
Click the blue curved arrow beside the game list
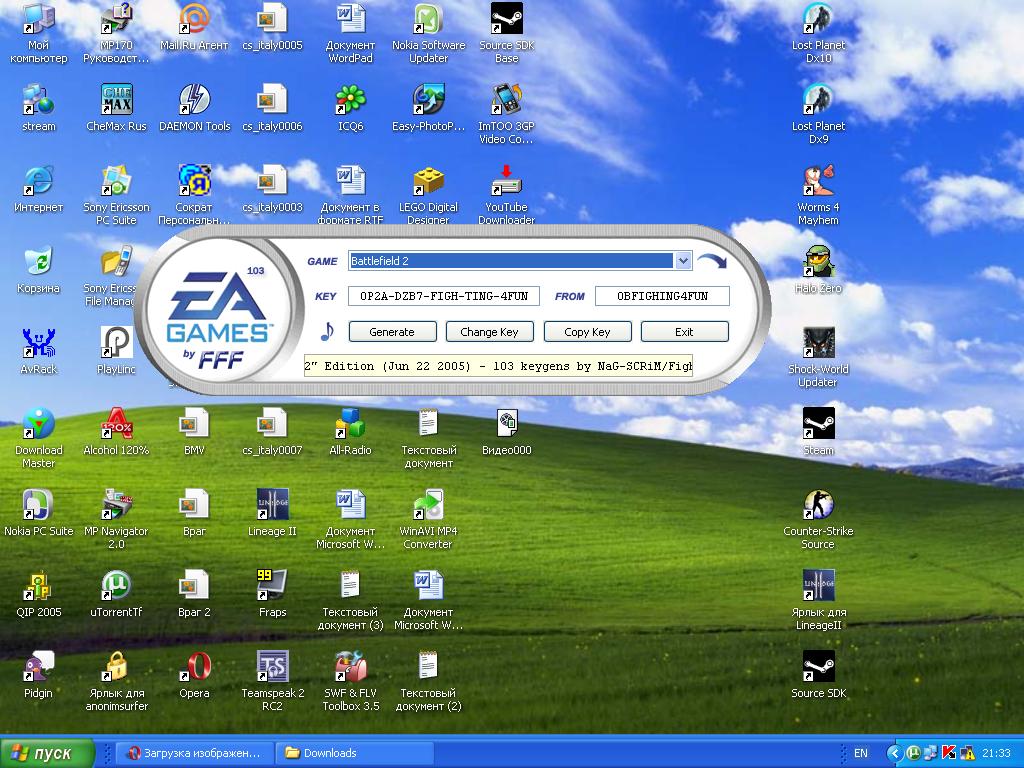pos(712,262)
